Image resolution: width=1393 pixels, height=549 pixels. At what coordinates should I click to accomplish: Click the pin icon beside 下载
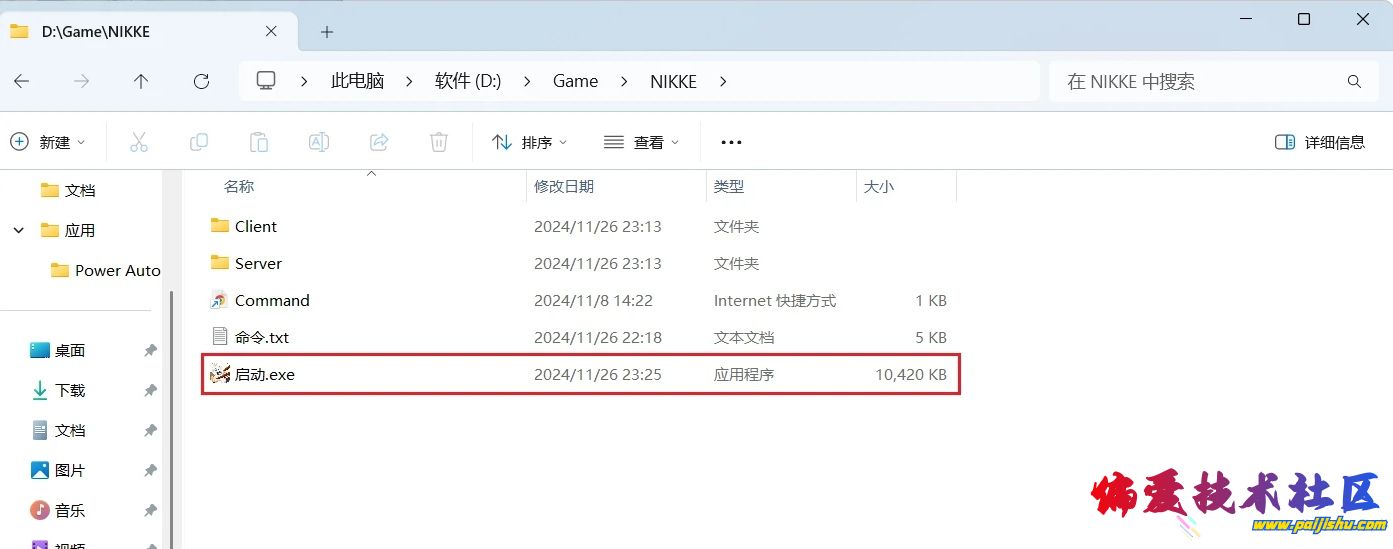[150, 390]
